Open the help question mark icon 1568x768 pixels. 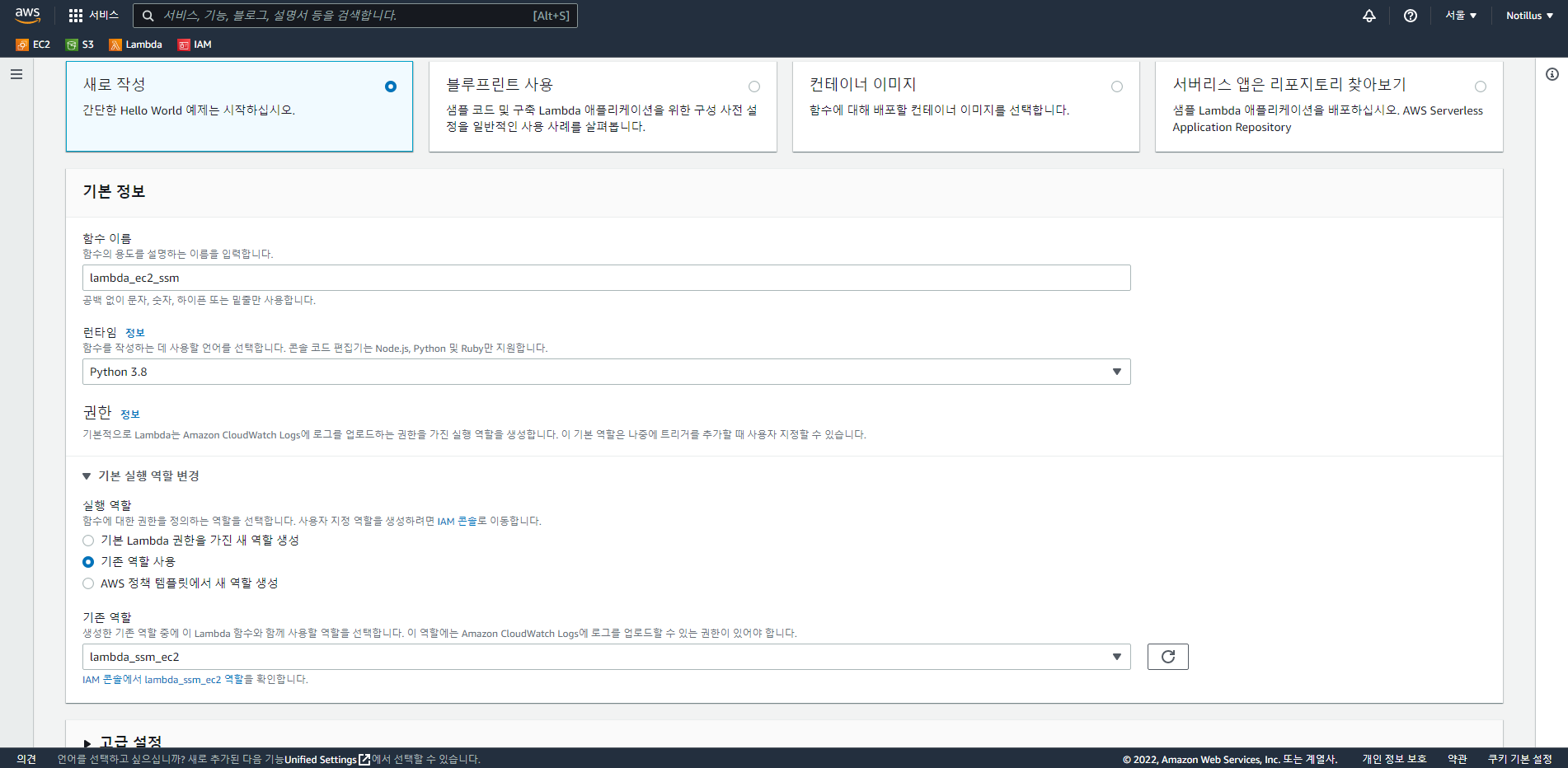pyautogui.click(x=1411, y=16)
